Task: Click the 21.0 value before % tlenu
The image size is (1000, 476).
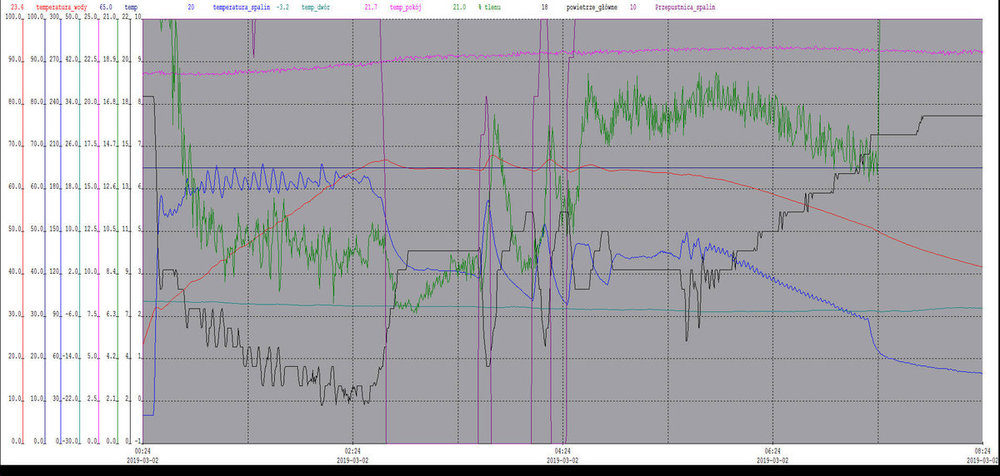Action: click(x=460, y=6)
